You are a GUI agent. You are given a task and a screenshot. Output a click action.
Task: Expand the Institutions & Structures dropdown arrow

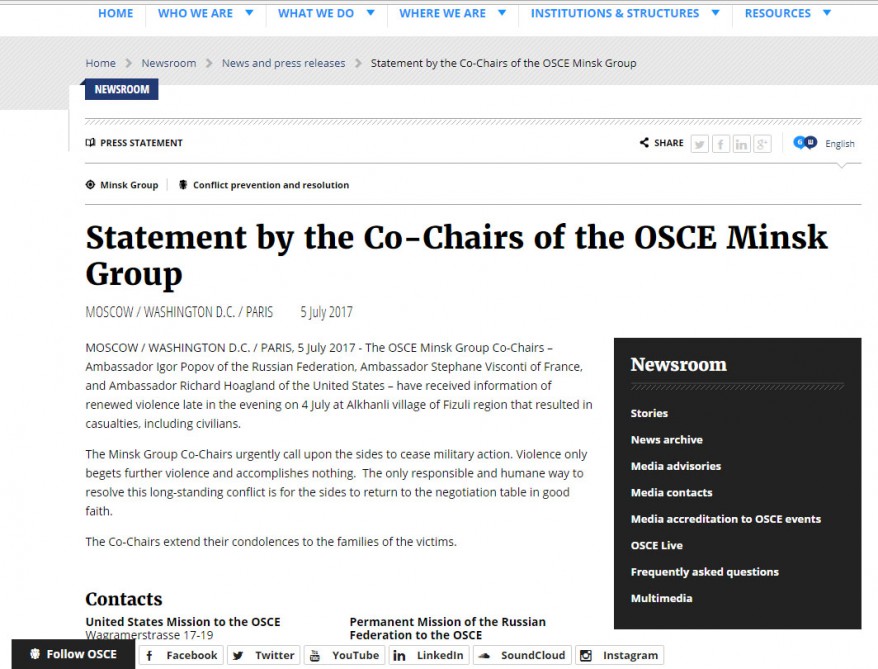pyautogui.click(x=716, y=12)
